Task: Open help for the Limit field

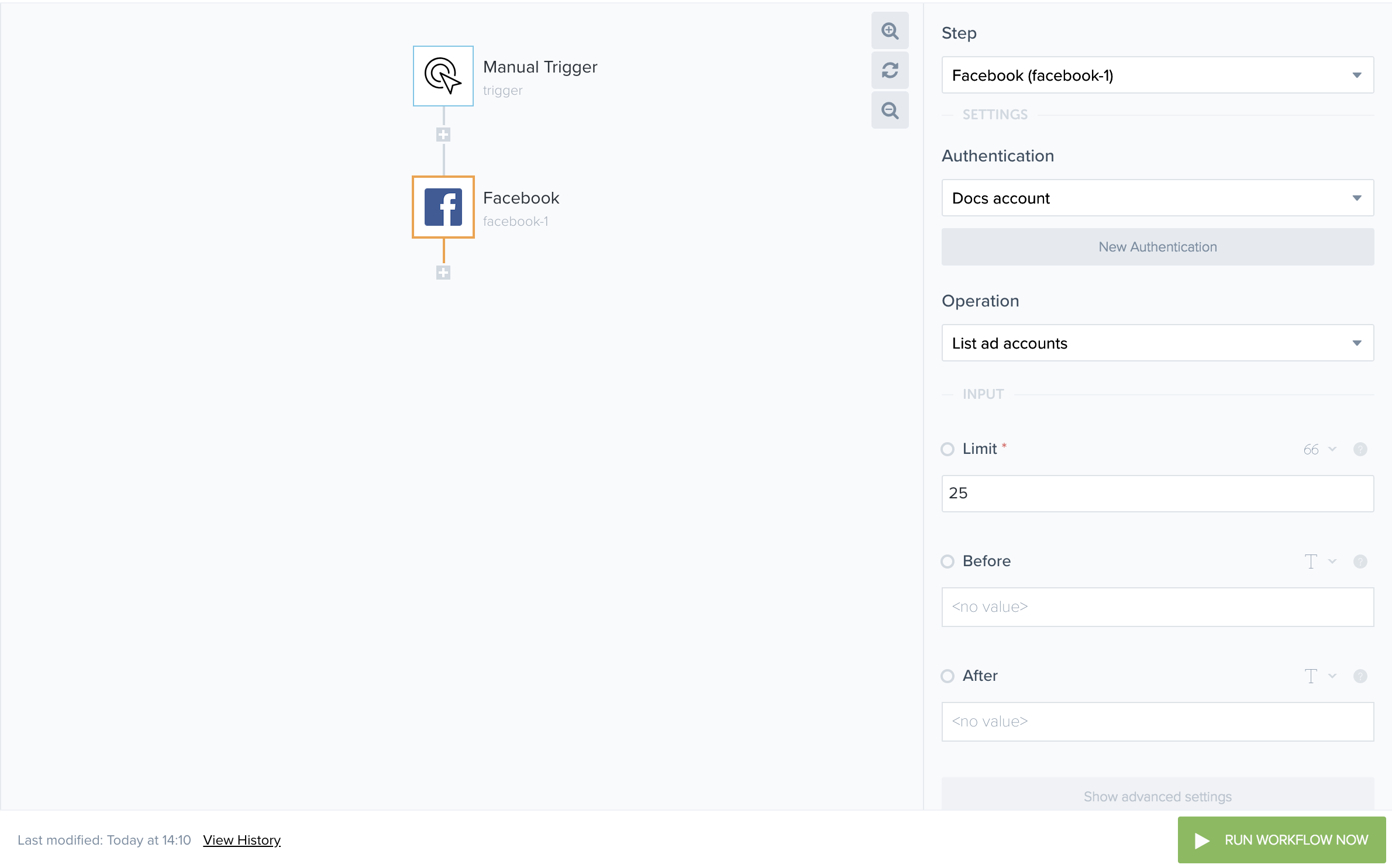Action: click(x=1360, y=449)
